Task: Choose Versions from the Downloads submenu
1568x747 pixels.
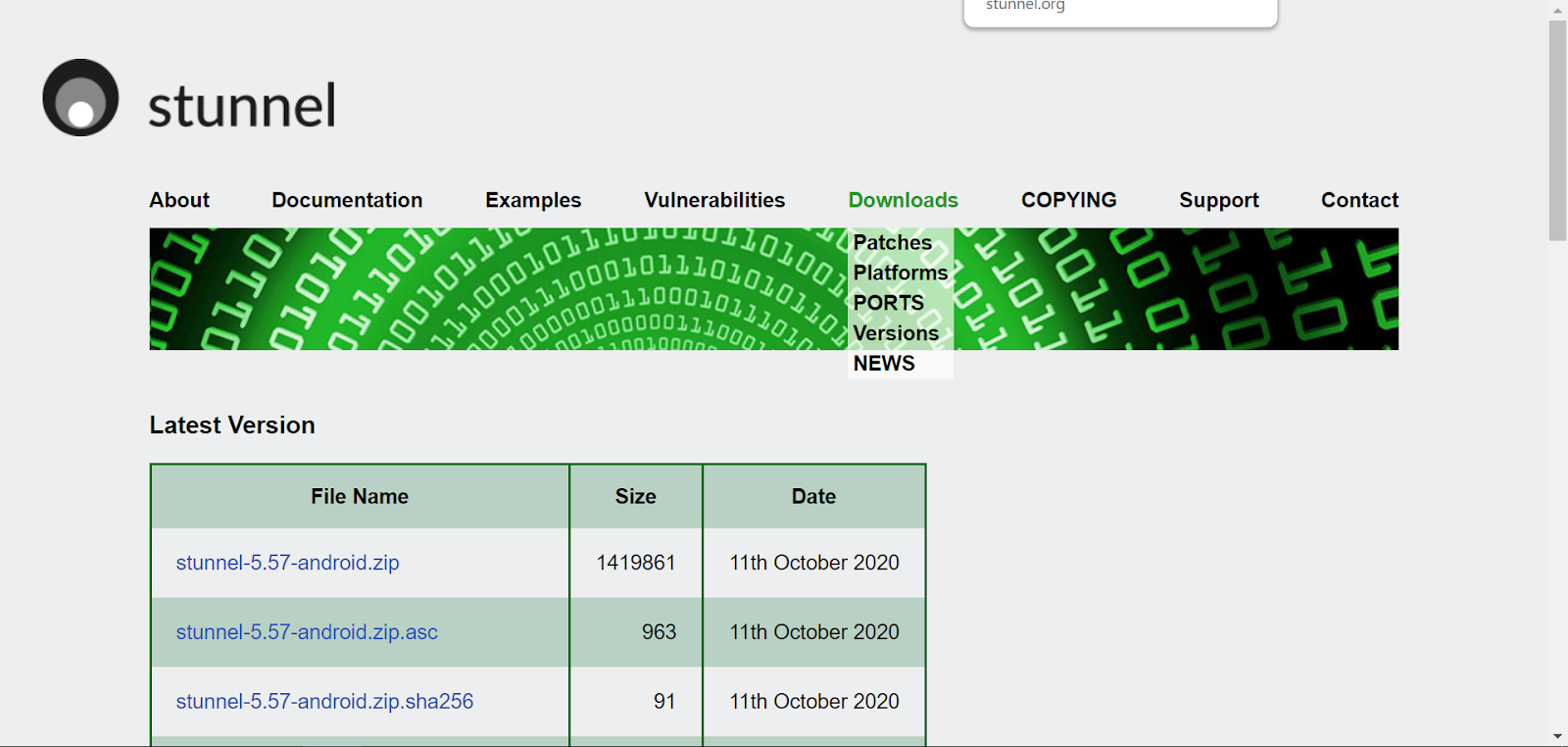Action: click(x=896, y=333)
